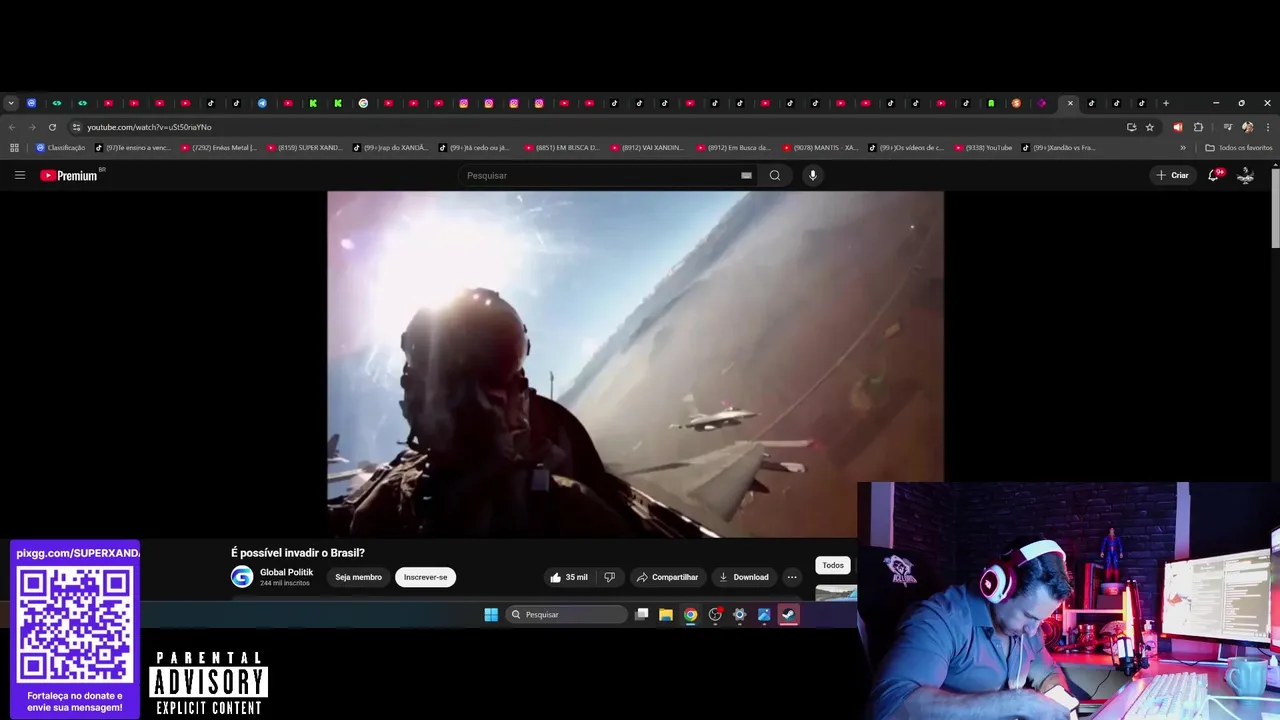Open the gear settings app on taskbar
Image resolution: width=1280 pixels, height=720 pixels.
tap(740, 615)
